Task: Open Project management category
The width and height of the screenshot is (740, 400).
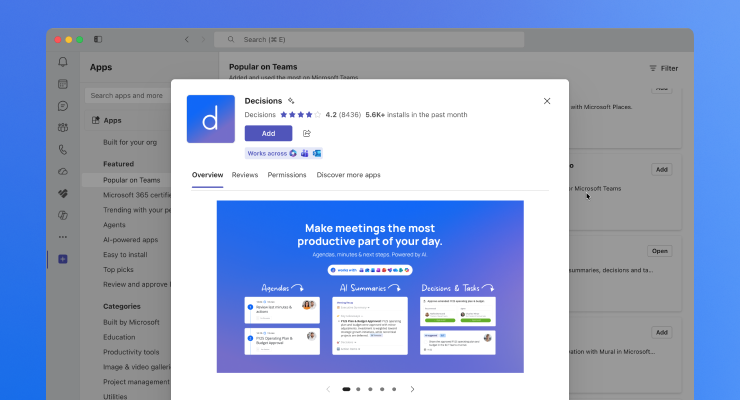Action: [x=136, y=382]
